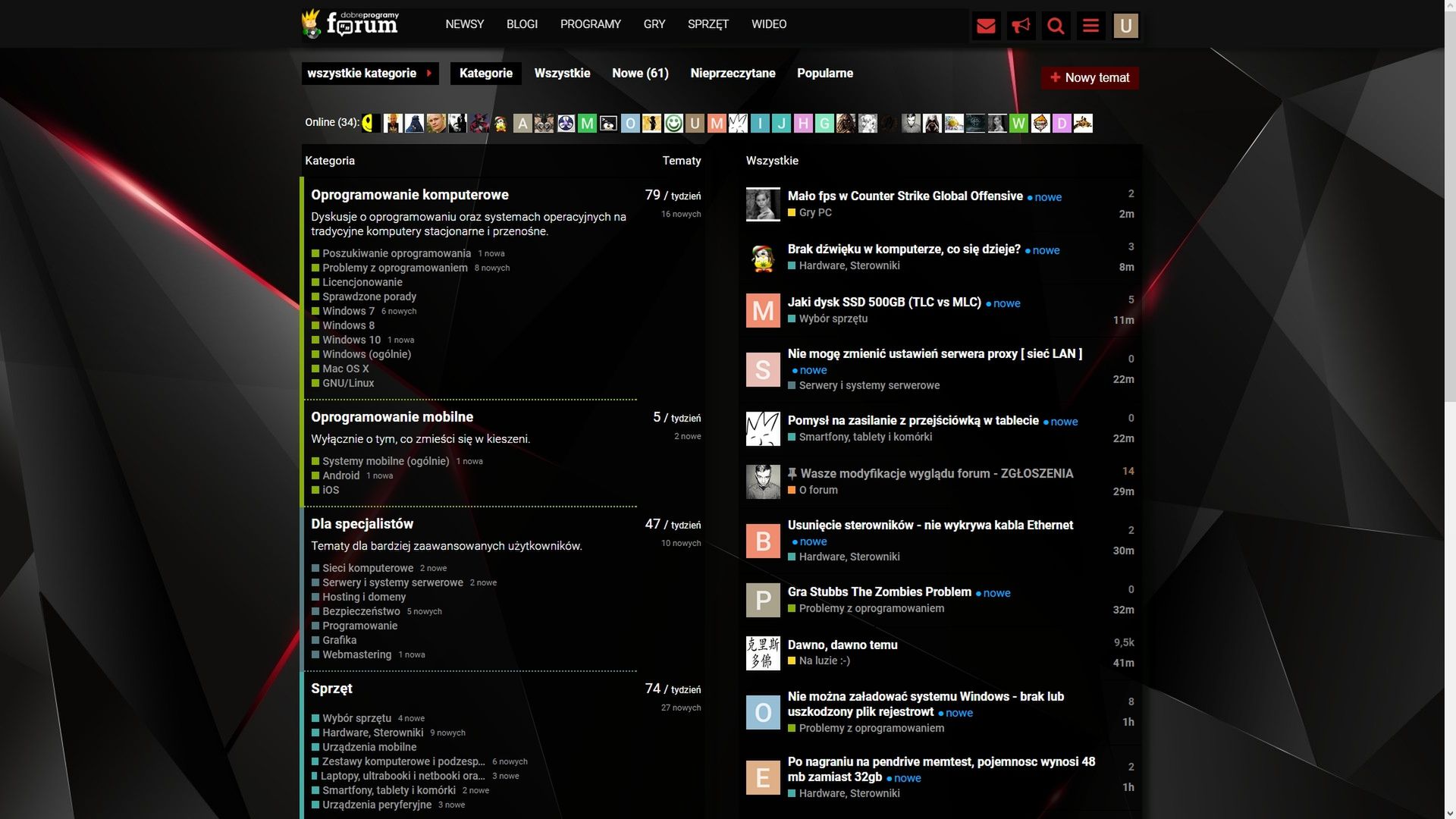Select the 'Nieprzeczytane' tab
1456x819 pixels.
pyautogui.click(x=733, y=74)
